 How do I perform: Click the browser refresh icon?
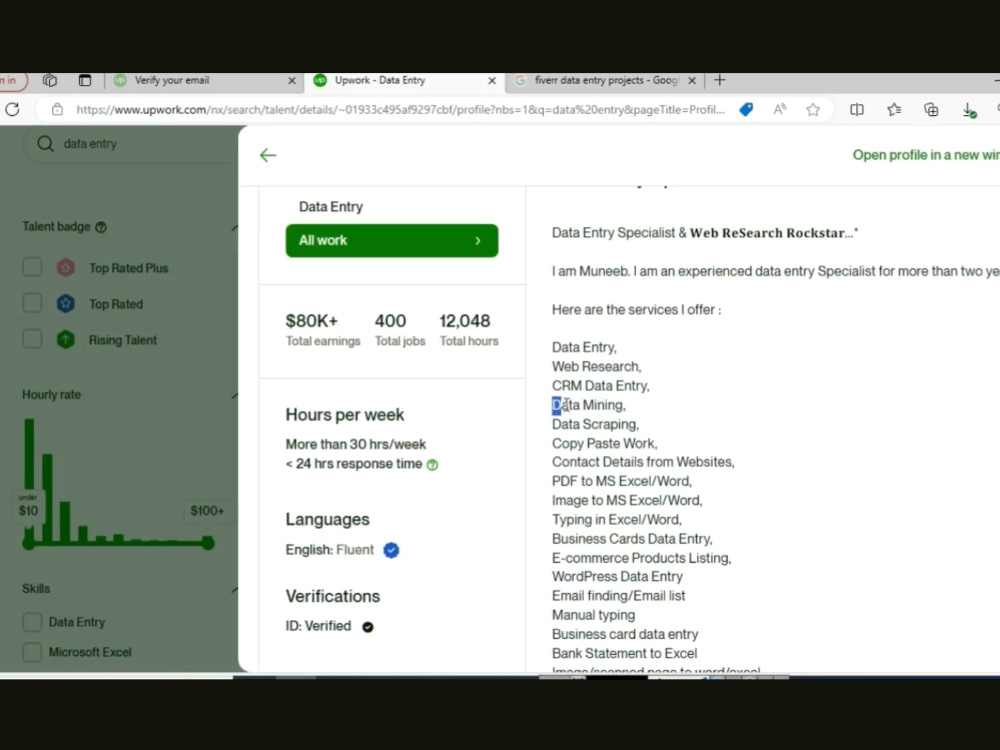pyautogui.click(x=12, y=110)
